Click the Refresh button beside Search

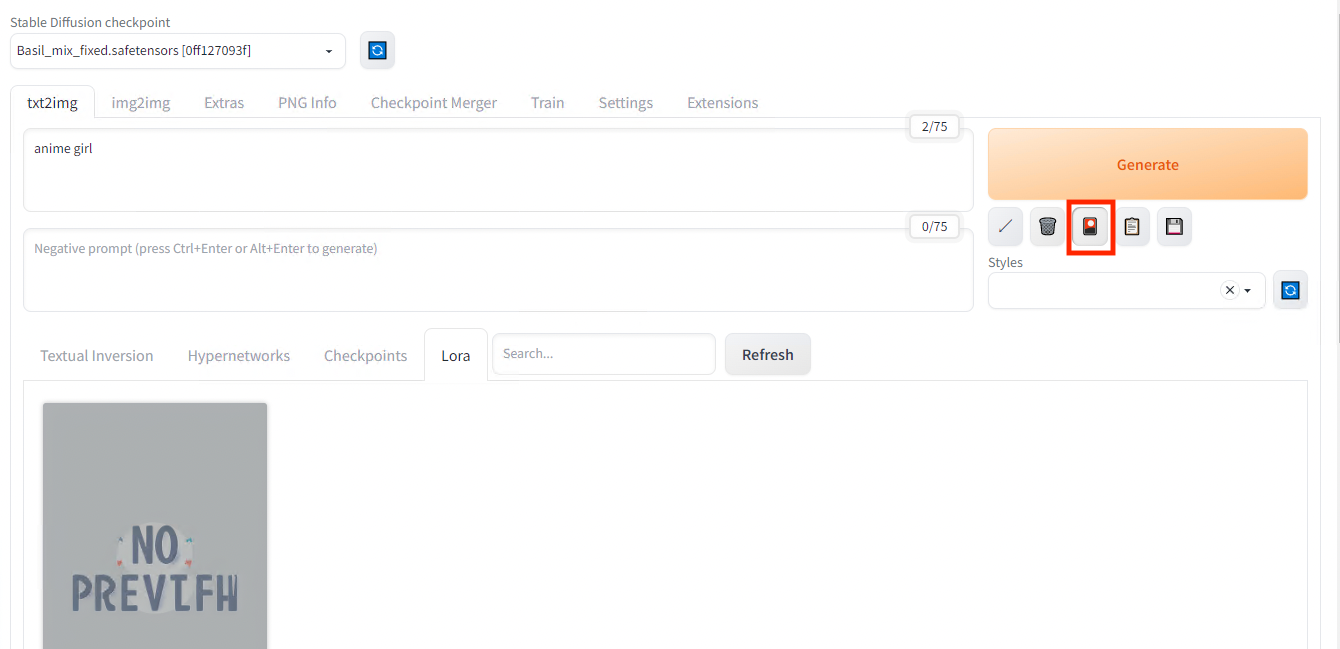pos(768,355)
